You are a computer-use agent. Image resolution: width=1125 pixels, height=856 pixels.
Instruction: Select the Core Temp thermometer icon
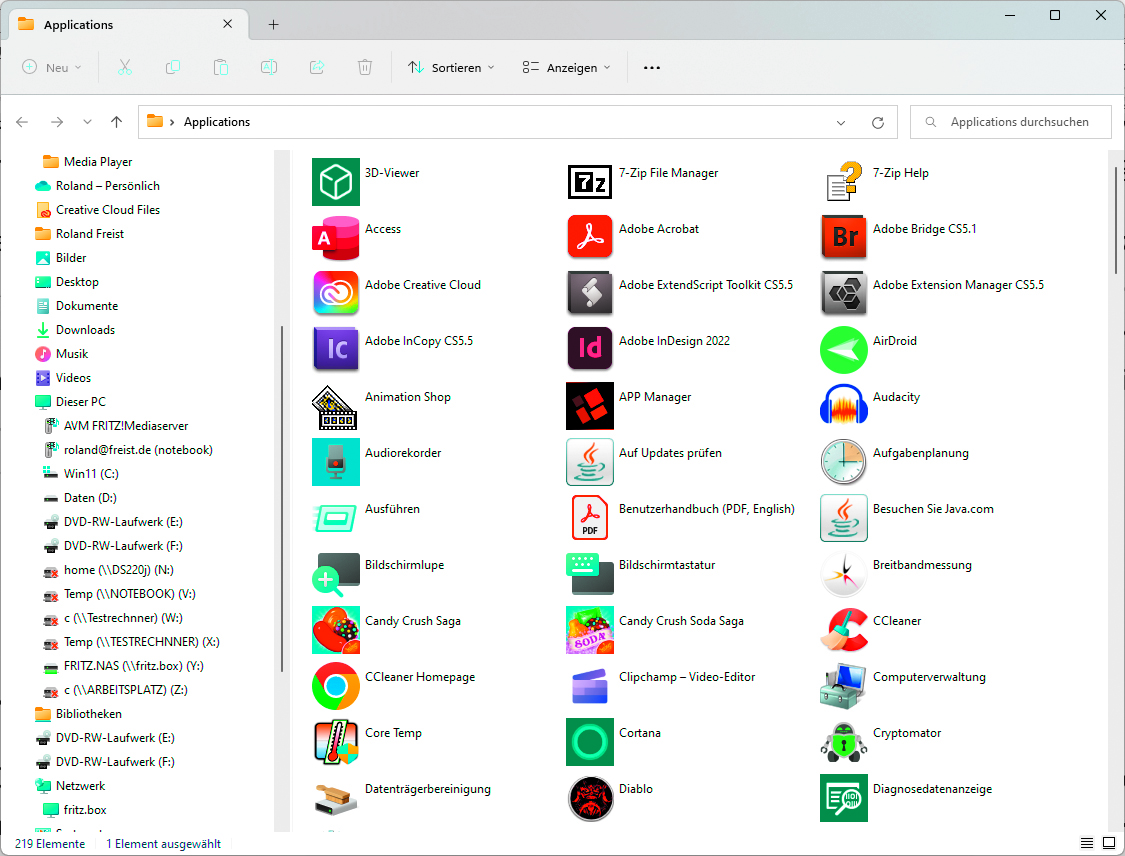pyautogui.click(x=336, y=741)
